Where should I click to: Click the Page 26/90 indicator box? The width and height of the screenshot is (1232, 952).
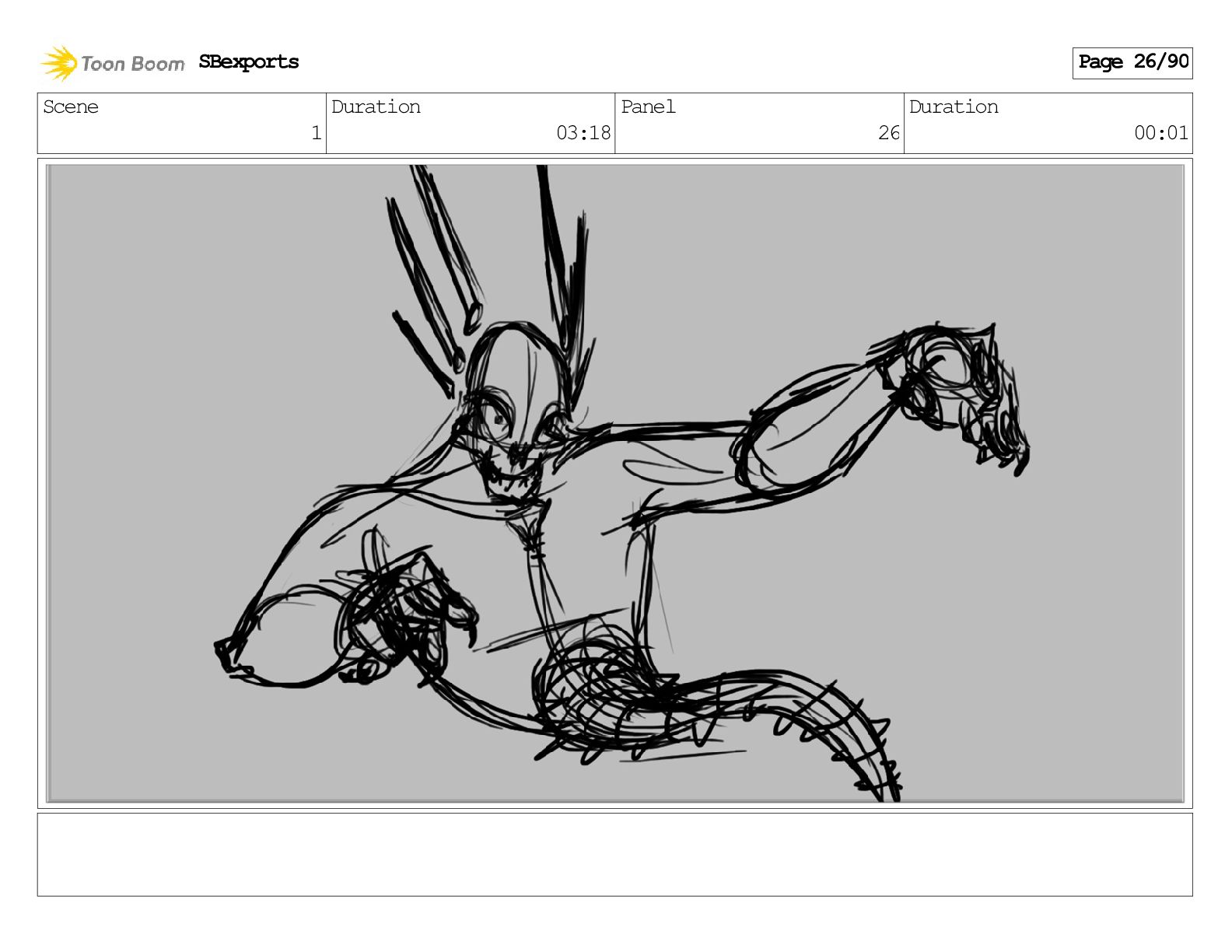1132,62
